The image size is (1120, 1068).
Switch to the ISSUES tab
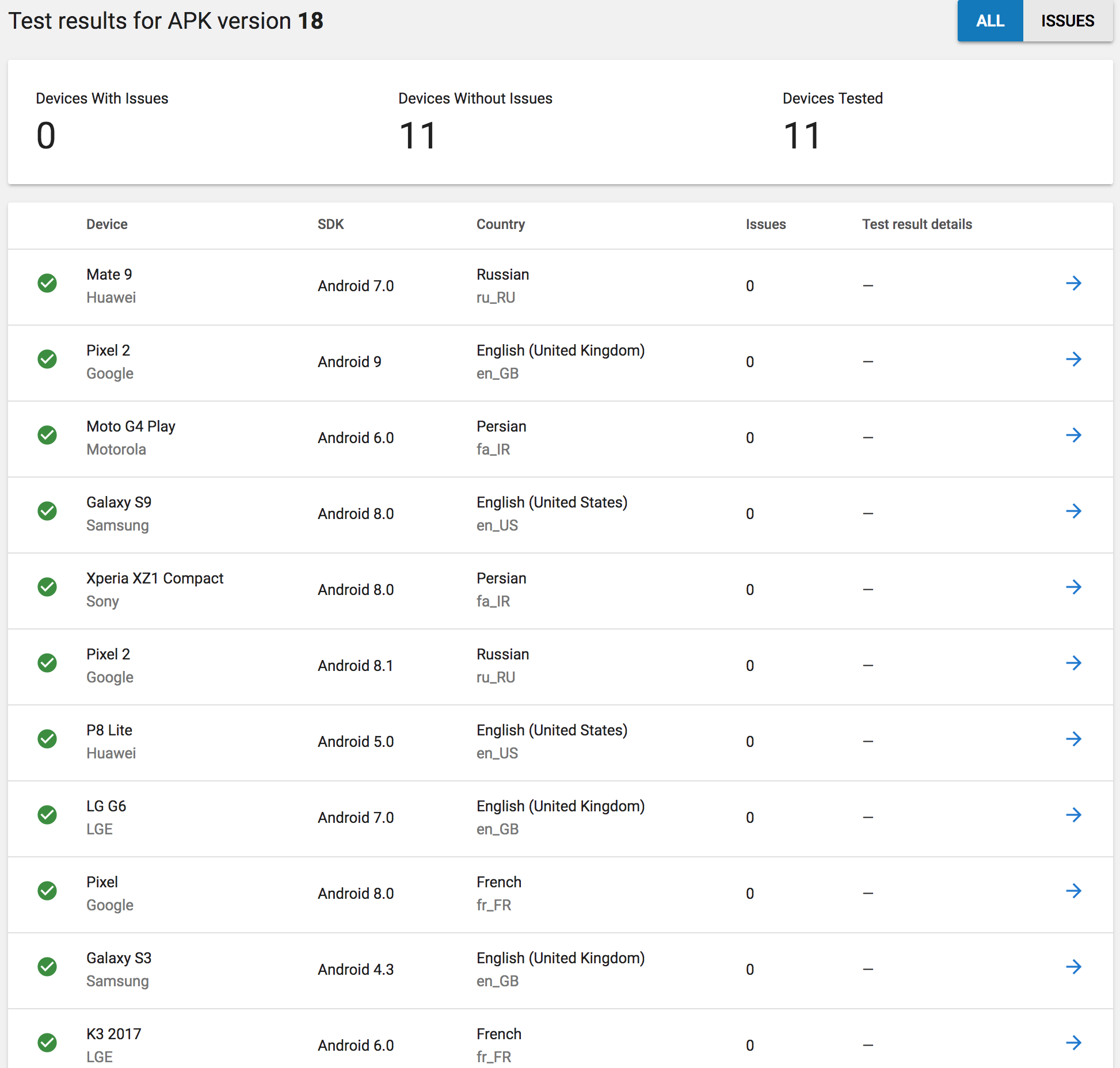click(x=1068, y=21)
